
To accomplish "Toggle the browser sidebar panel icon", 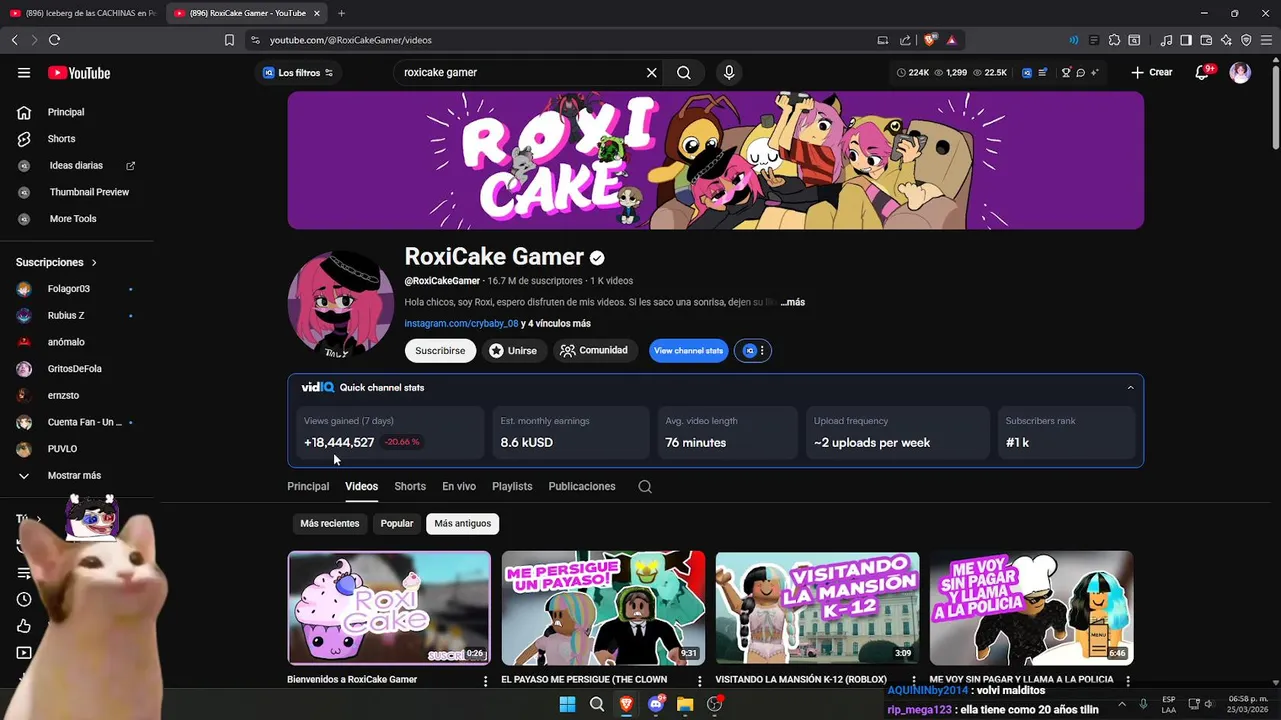I will click(x=1186, y=40).
